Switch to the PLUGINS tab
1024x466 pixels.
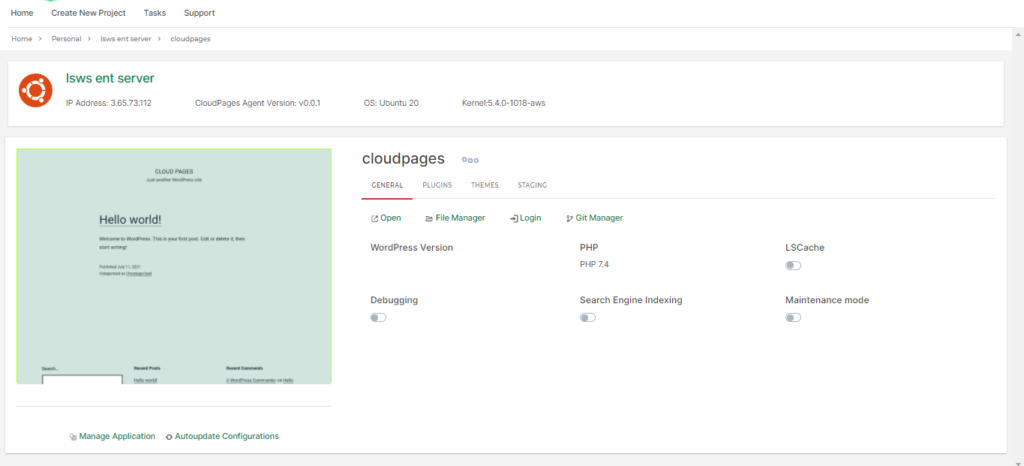(437, 185)
